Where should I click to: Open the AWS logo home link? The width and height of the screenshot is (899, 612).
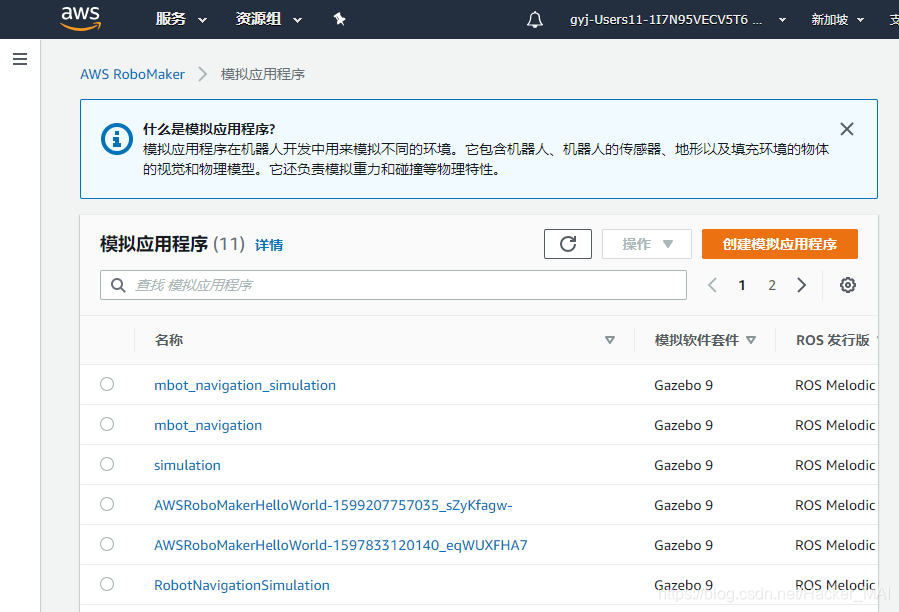[x=81, y=18]
